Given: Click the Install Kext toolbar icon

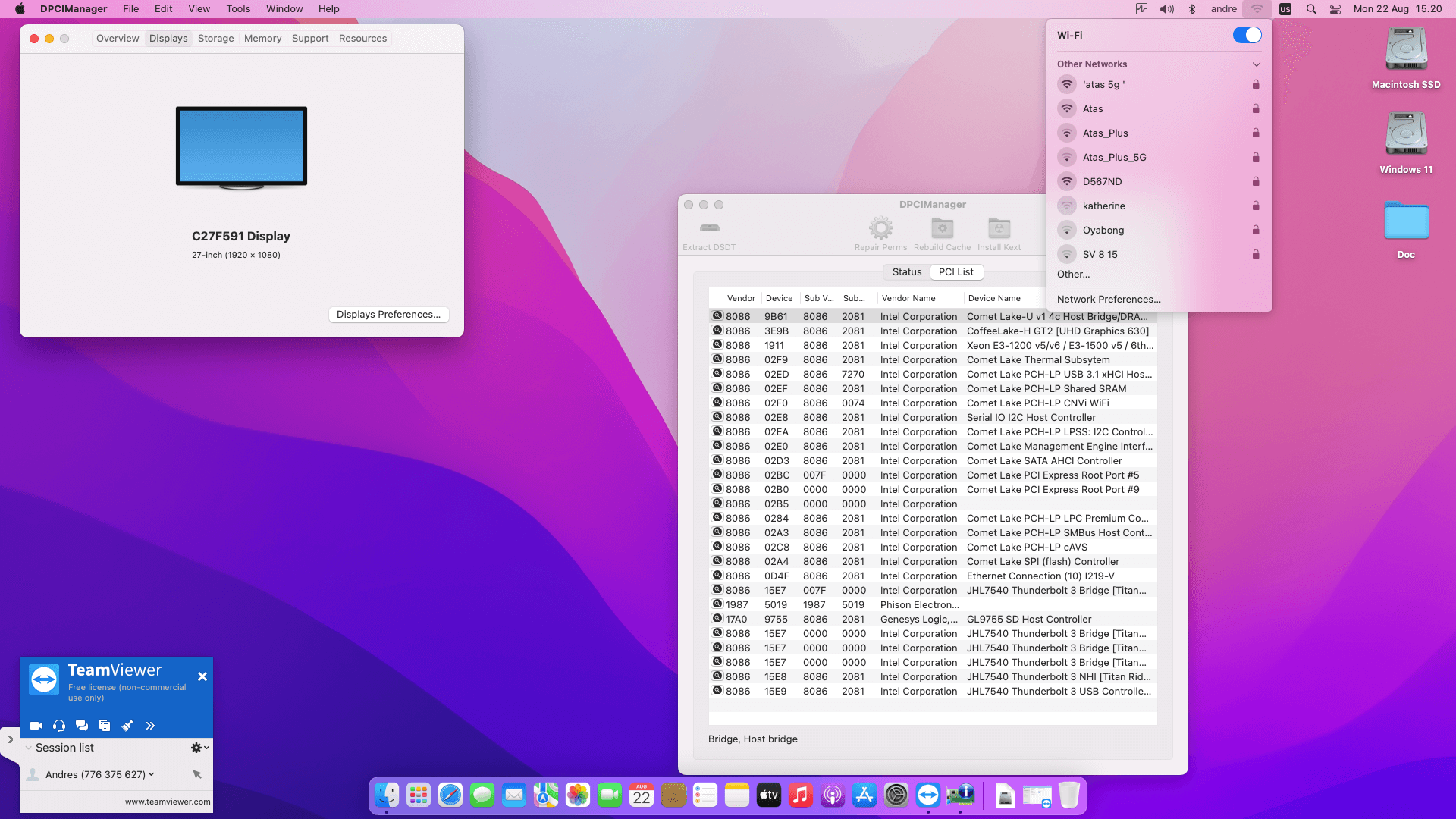Looking at the screenshot, I should [999, 228].
